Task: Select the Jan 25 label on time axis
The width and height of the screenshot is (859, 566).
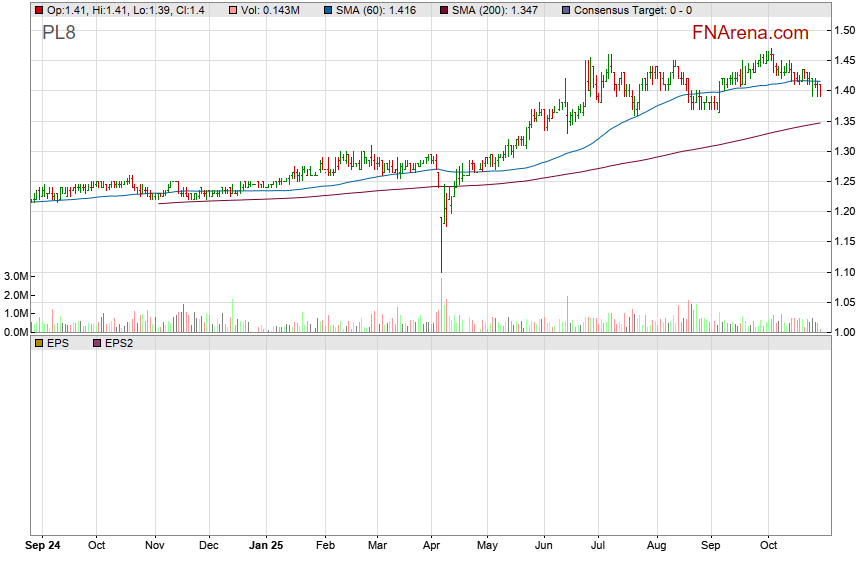Action: click(266, 546)
